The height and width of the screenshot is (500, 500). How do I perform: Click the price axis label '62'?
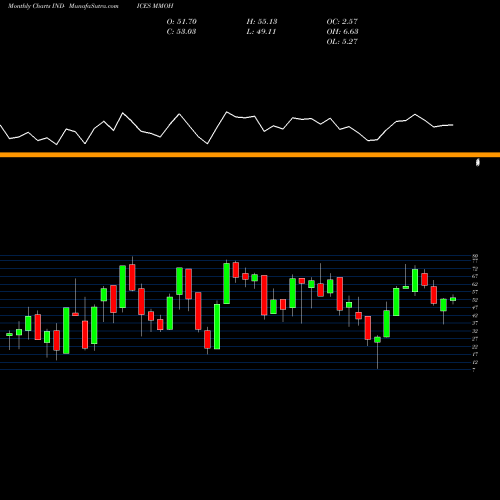coord(475,284)
